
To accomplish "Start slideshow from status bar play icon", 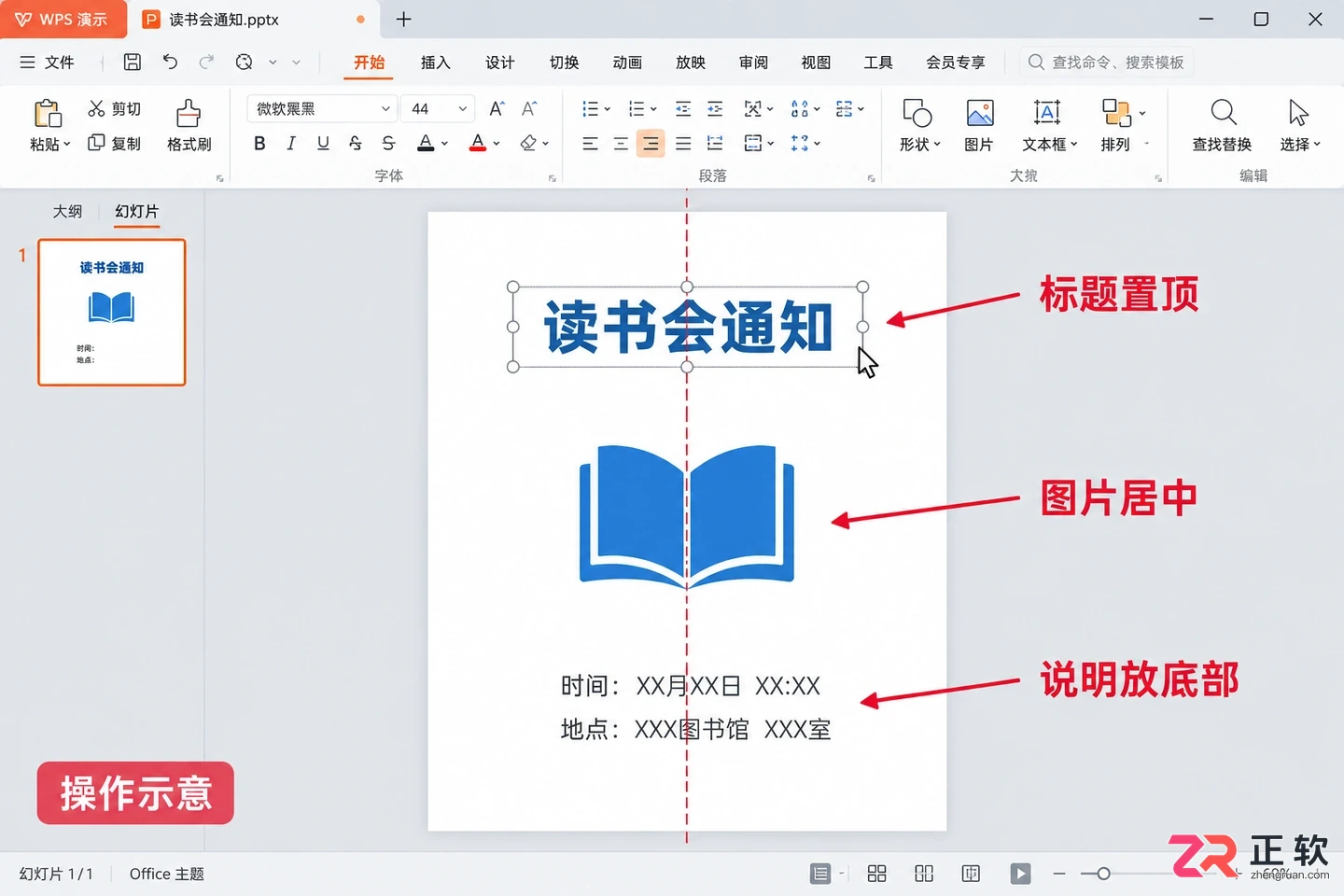I will 1020,874.
